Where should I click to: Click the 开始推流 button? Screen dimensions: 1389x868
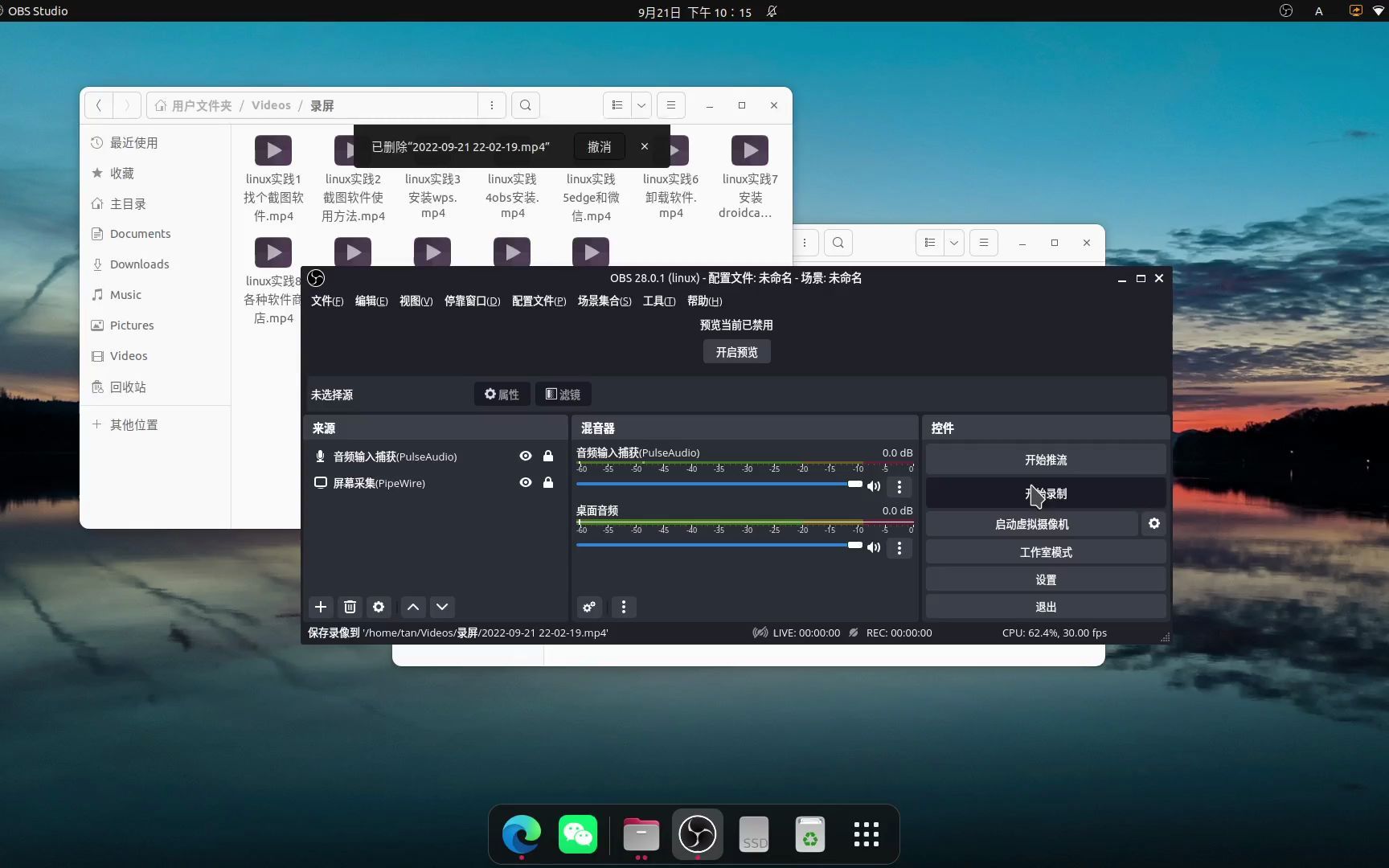point(1046,460)
